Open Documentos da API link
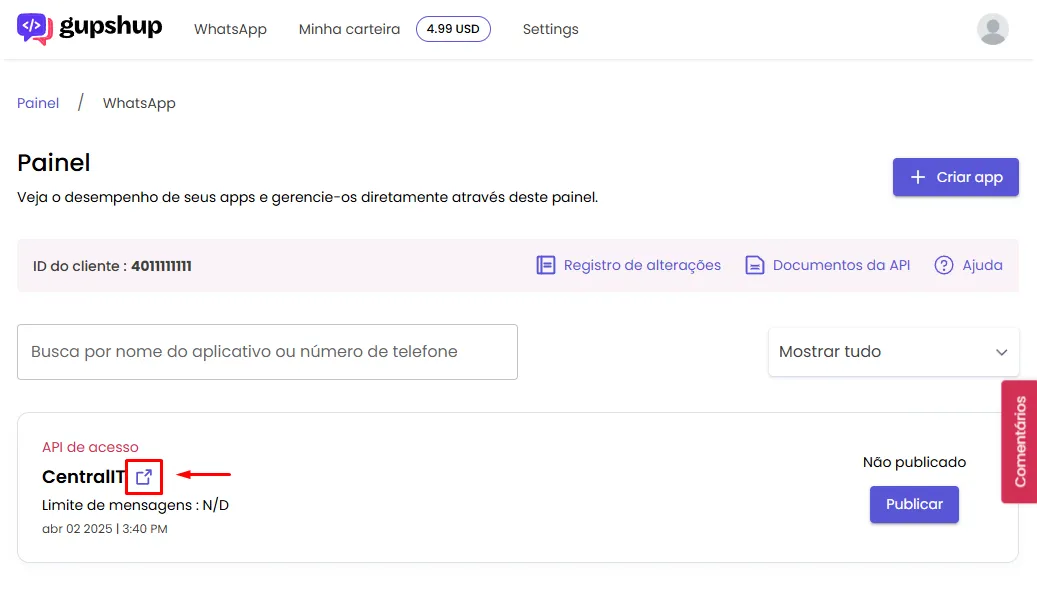 [841, 265]
